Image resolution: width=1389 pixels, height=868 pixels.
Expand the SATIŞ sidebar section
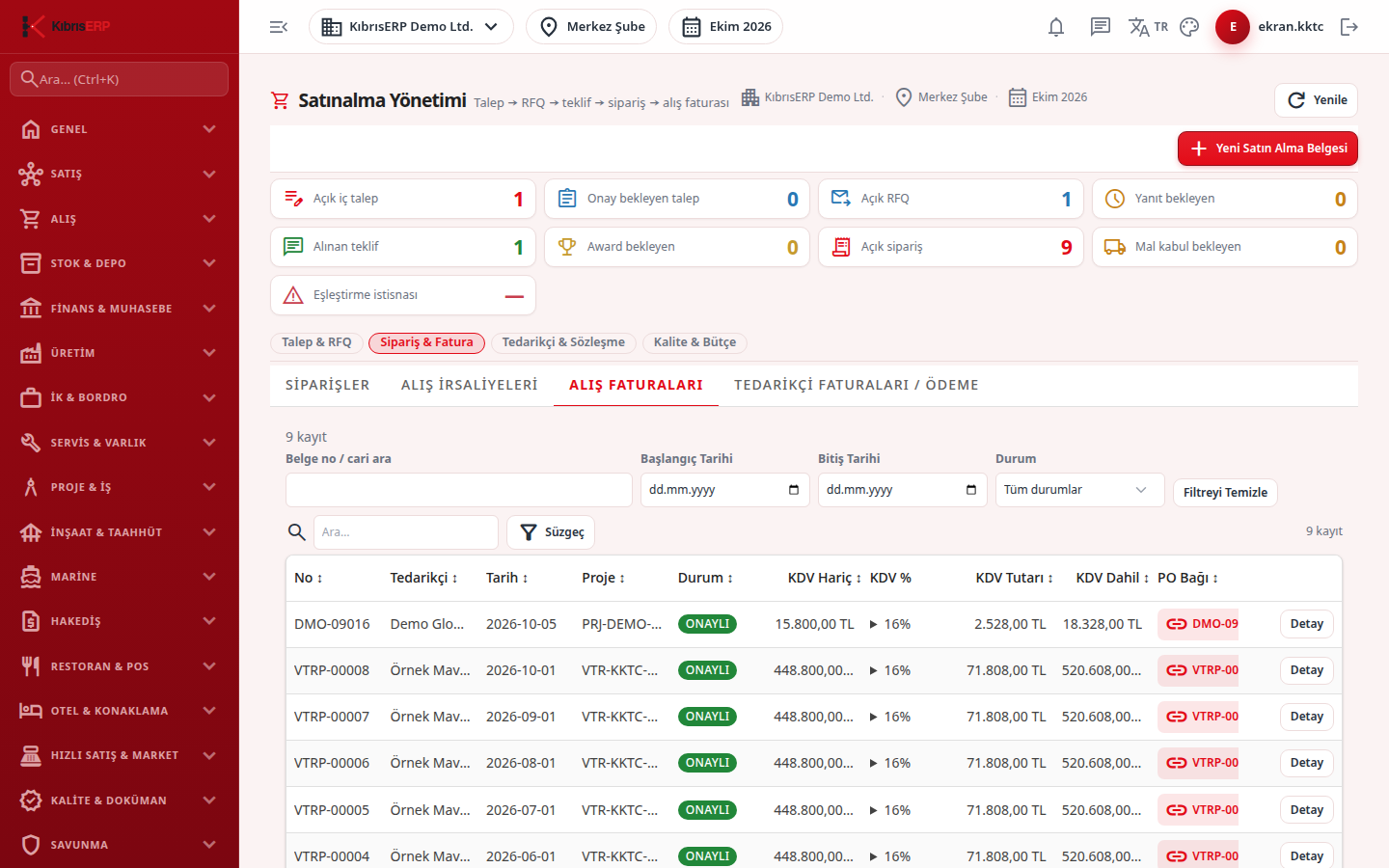(x=120, y=175)
